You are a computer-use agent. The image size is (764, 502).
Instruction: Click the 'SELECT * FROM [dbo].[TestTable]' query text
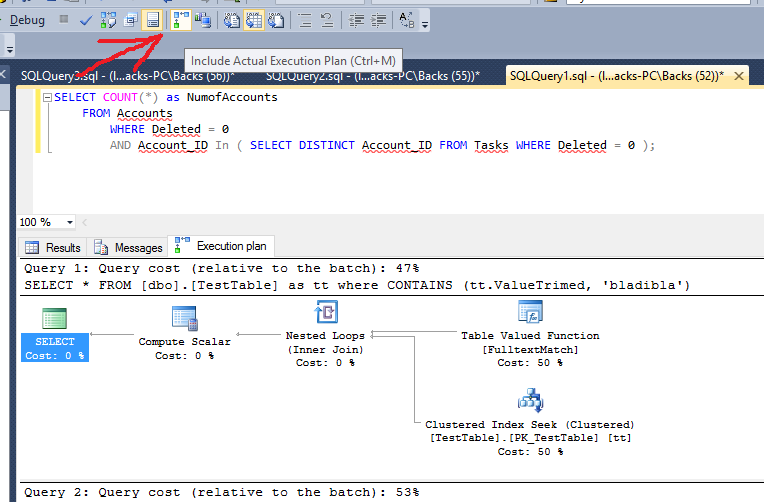pos(357,285)
